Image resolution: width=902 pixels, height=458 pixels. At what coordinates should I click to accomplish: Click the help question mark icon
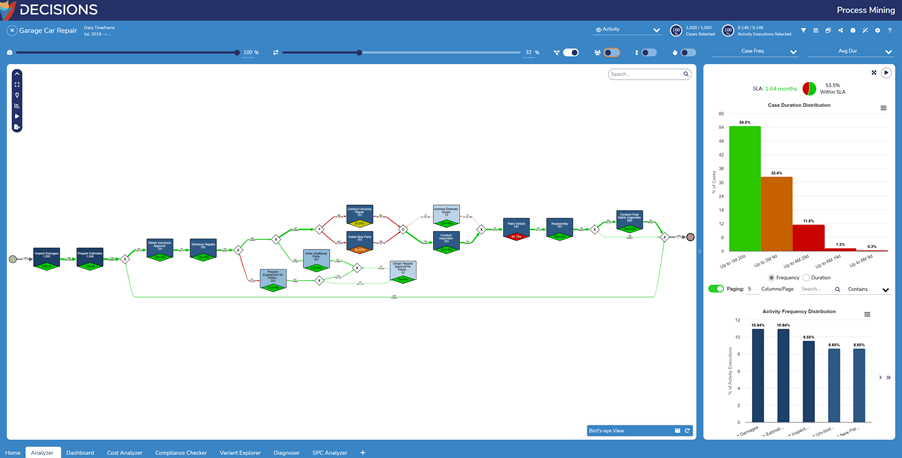(x=890, y=30)
